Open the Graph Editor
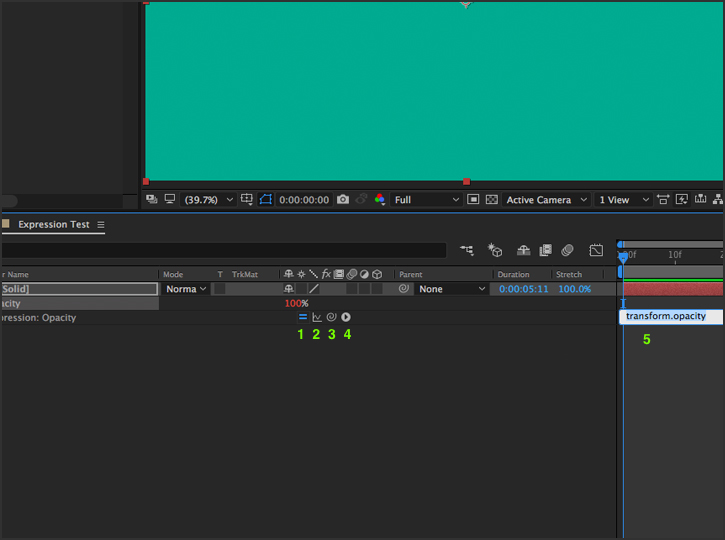725x540 pixels. pos(596,250)
